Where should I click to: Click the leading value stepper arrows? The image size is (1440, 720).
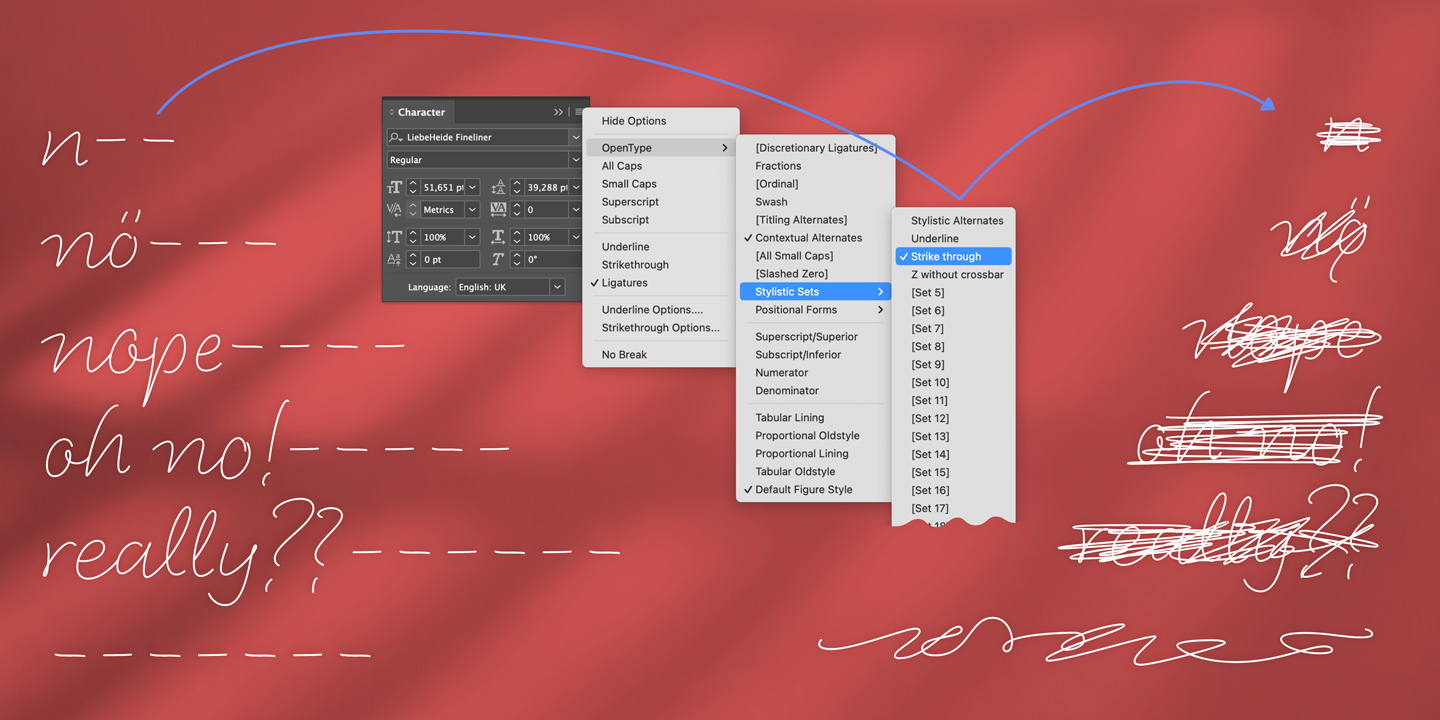[517, 187]
